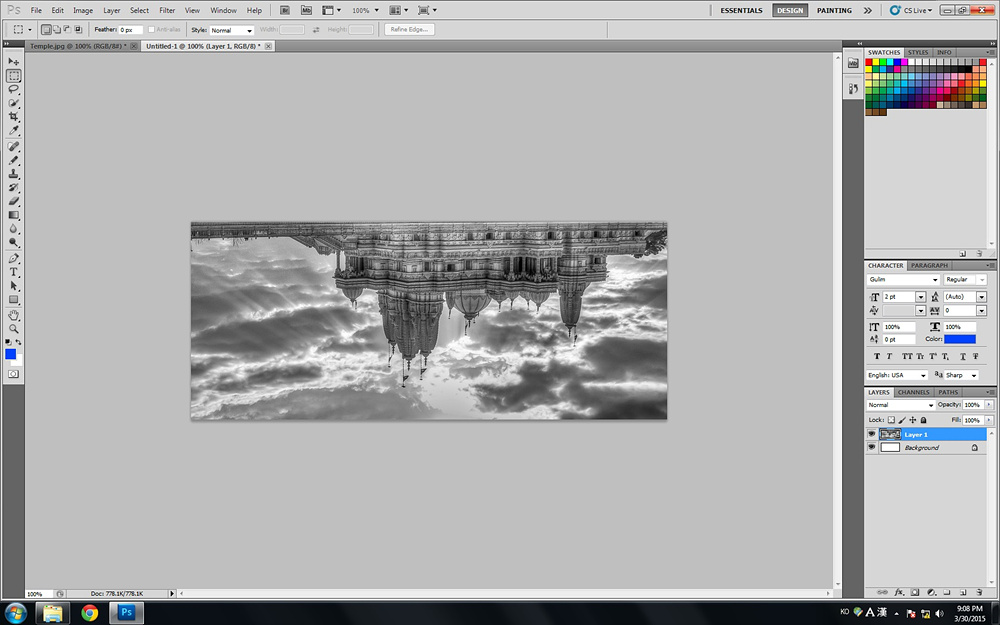Viewport: 1000px width, 625px height.
Task: Select the Lasso tool
Action: coord(14,89)
